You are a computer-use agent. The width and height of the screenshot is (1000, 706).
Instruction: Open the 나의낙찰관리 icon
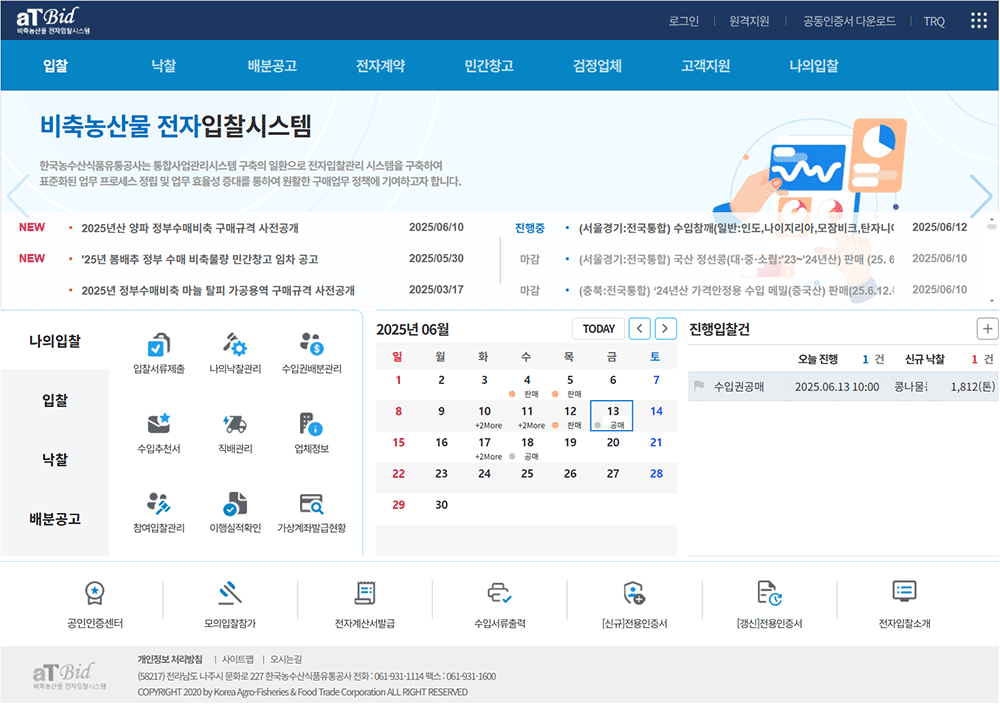tap(235, 345)
